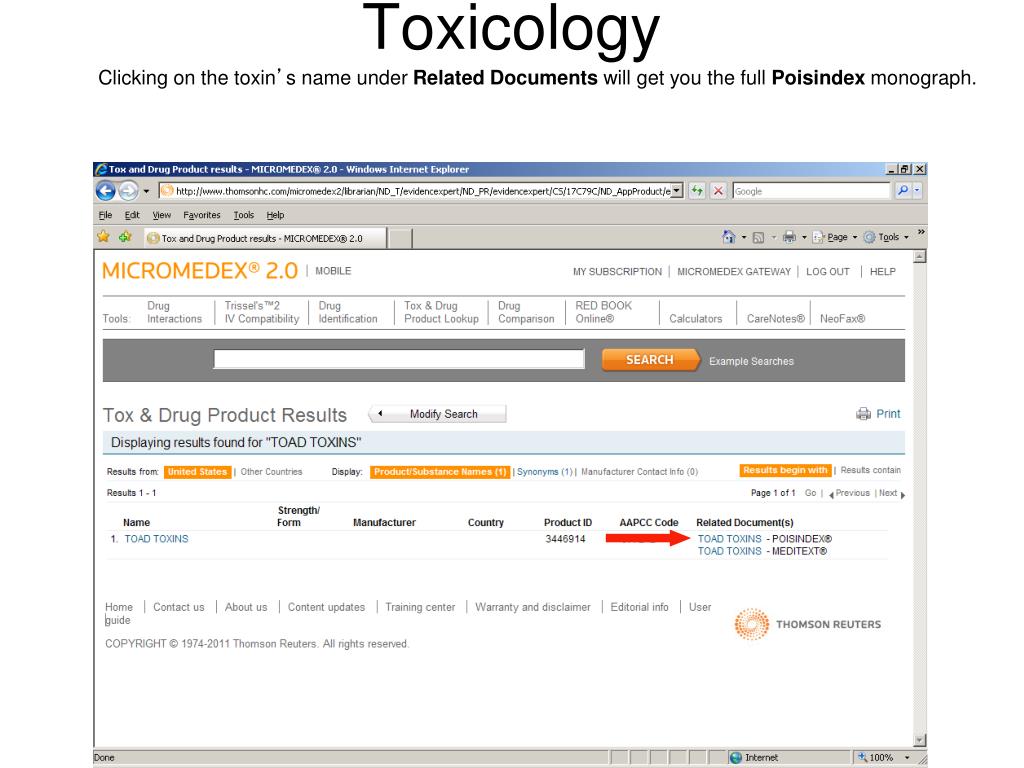The height and width of the screenshot is (768, 1024).
Task: Click the browser Forward arrow button
Action: pos(128,191)
